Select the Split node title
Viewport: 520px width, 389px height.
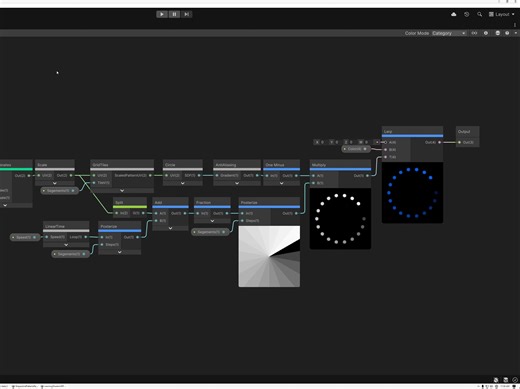tap(119, 202)
